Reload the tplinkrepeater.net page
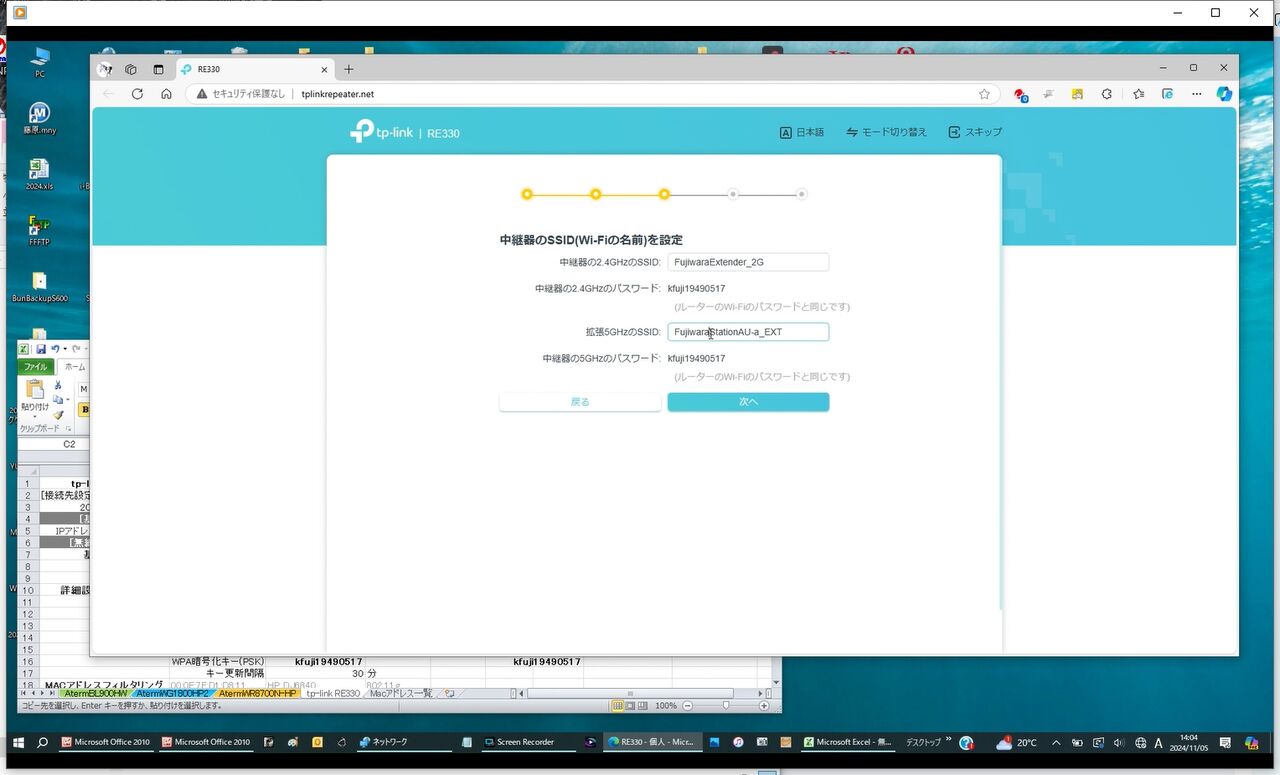1280x775 pixels. point(138,94)
